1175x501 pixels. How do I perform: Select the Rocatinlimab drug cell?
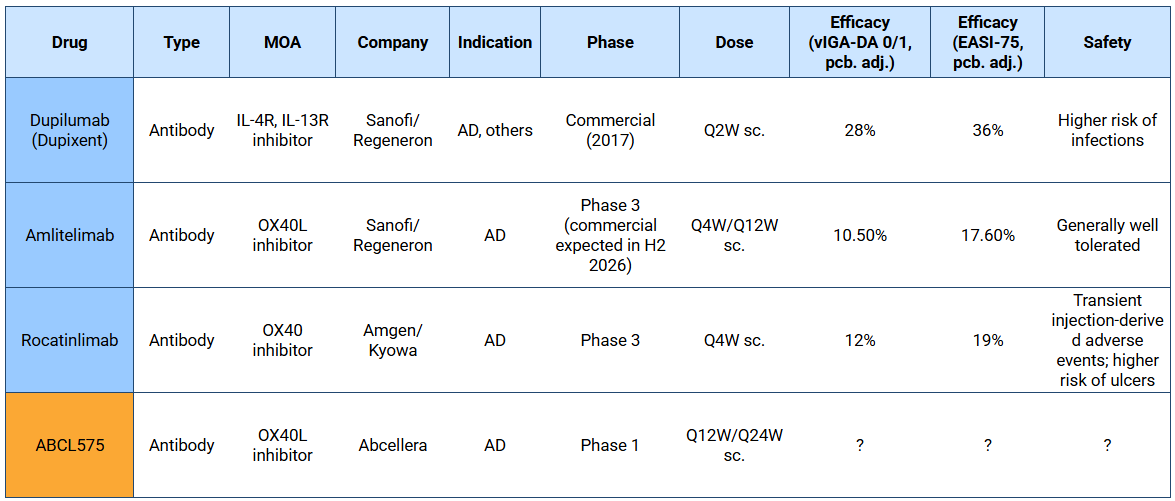coord(69,340)
